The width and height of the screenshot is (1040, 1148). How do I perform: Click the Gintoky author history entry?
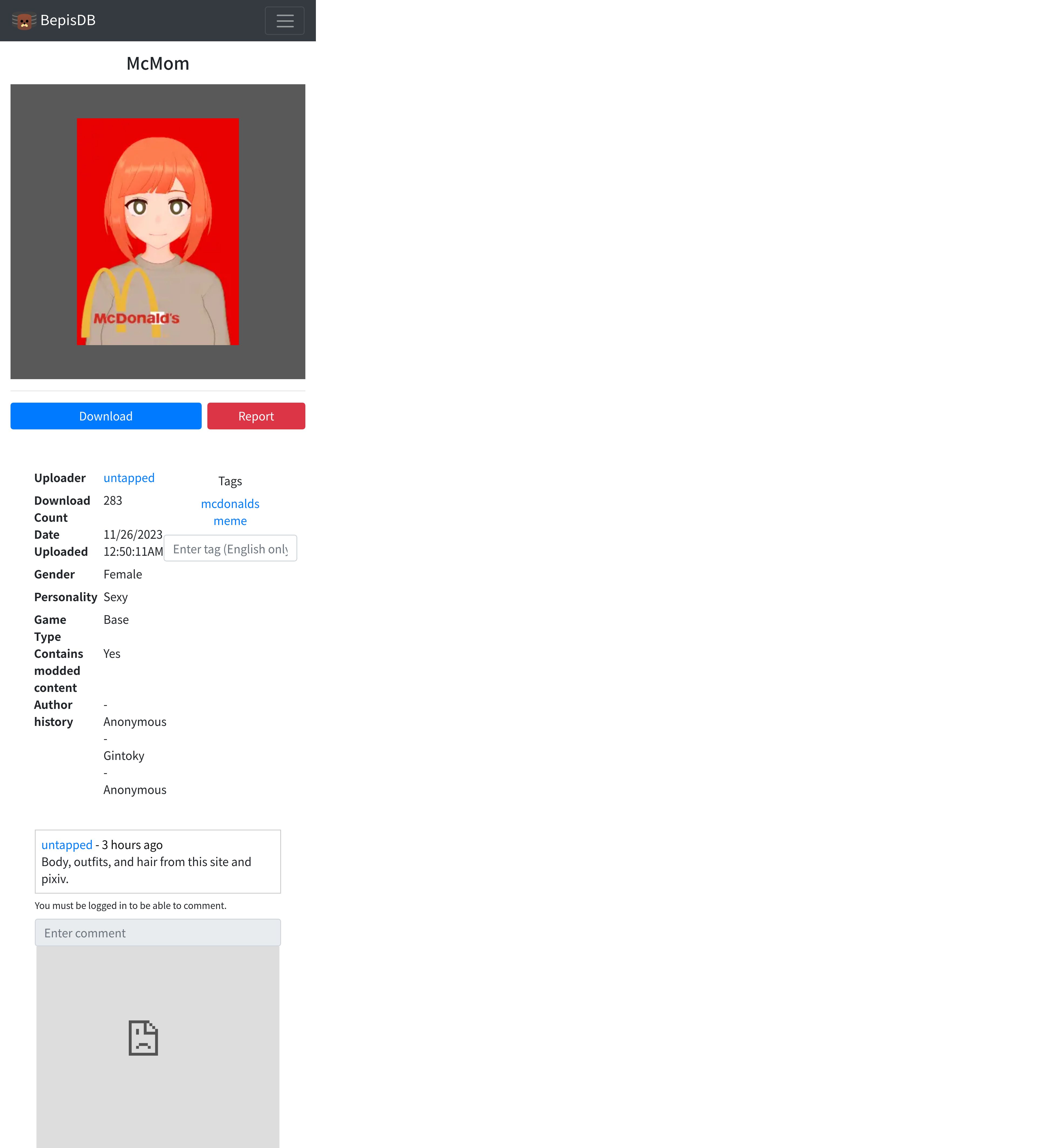[x=124, y=756]
